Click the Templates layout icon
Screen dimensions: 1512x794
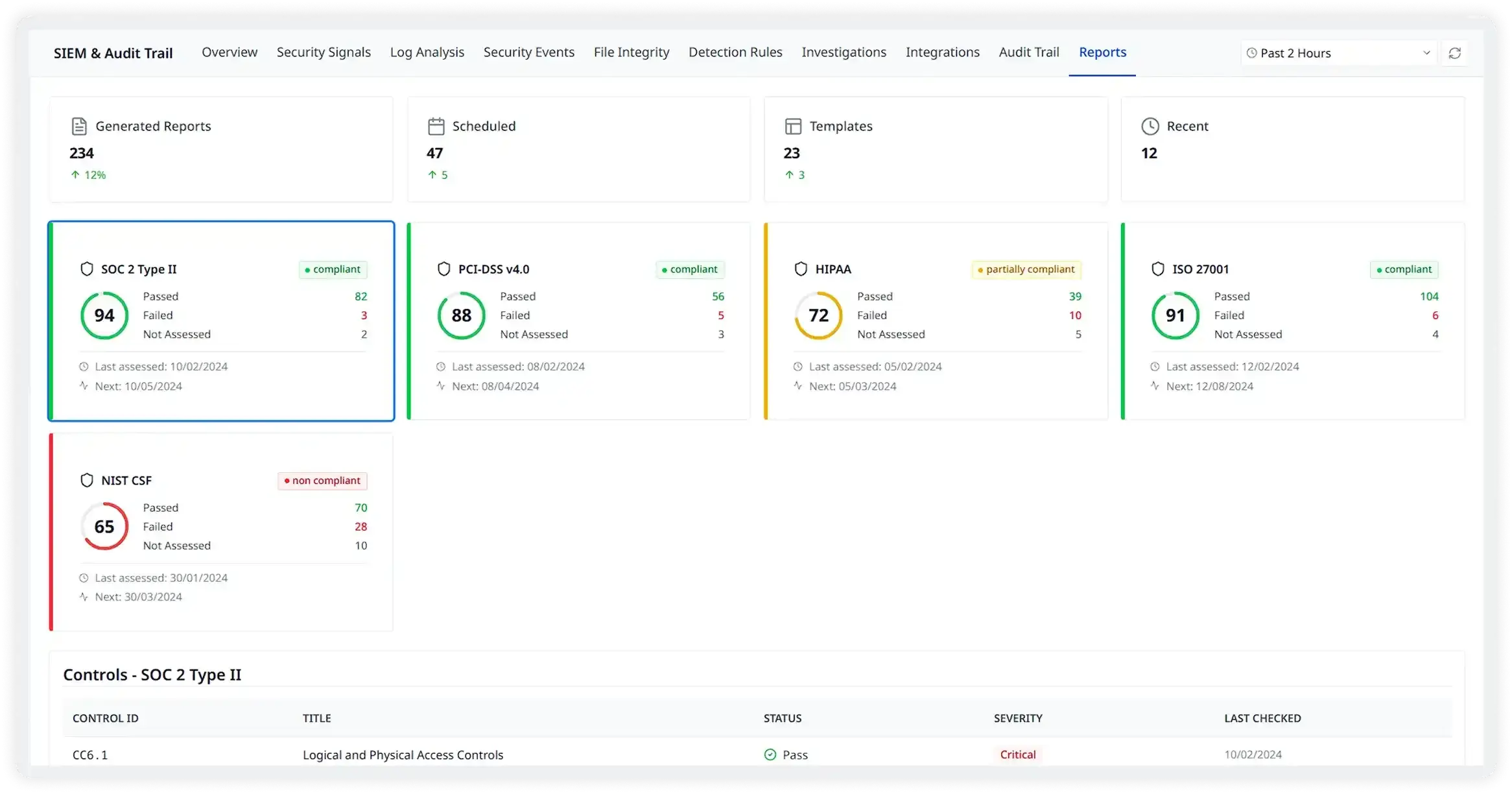pos(793,126)
